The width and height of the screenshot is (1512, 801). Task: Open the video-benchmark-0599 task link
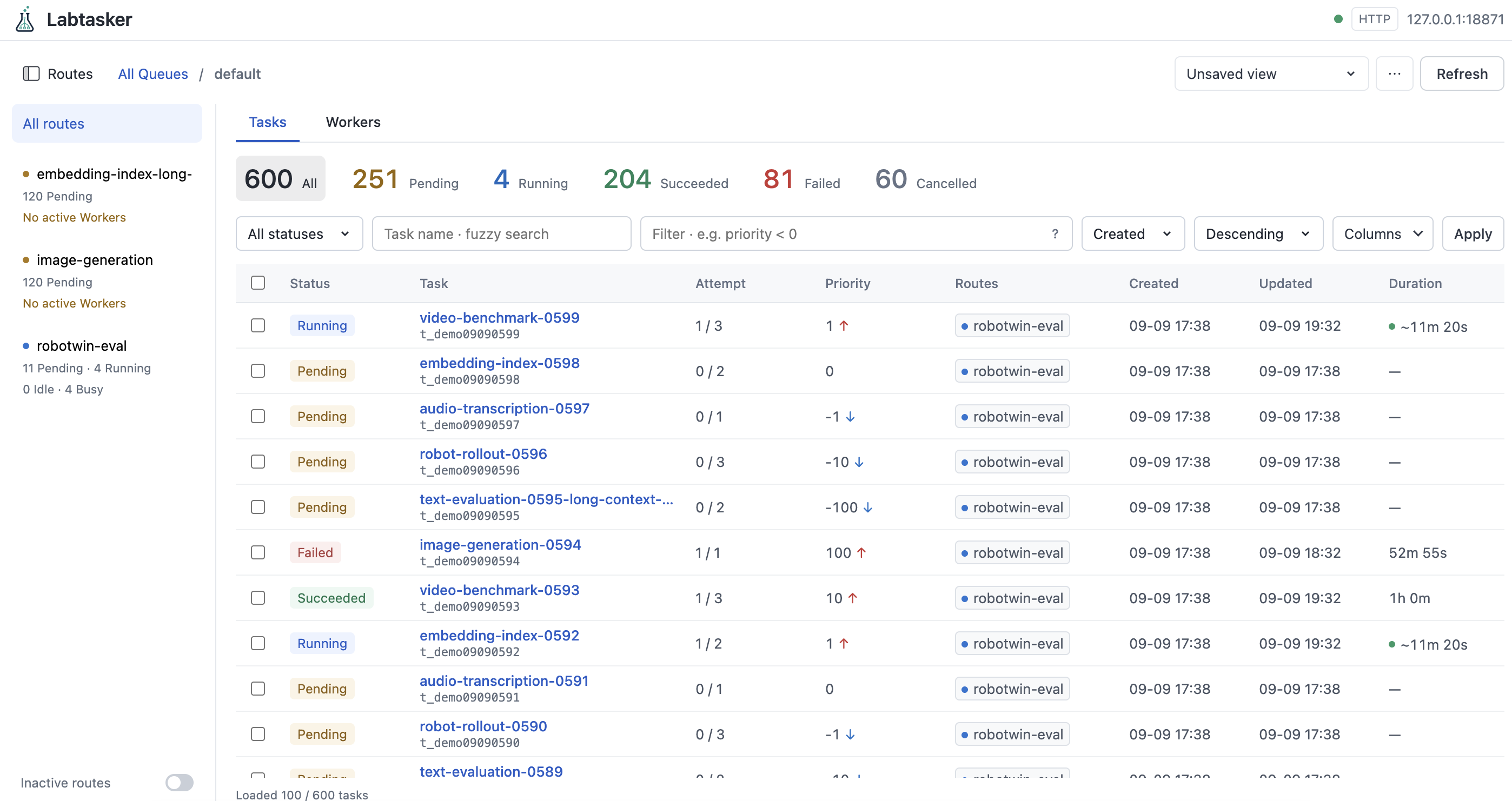(x=500, y=317)
